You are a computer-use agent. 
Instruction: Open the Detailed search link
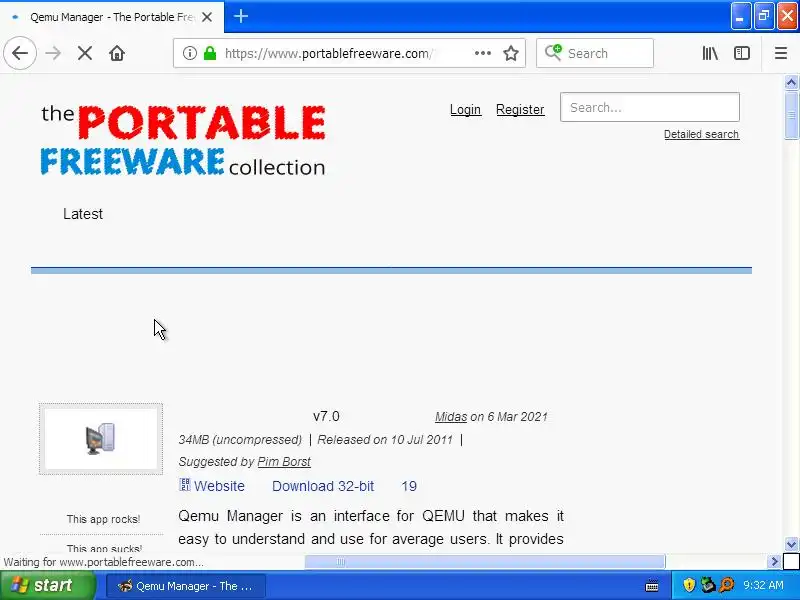[701, 134]
